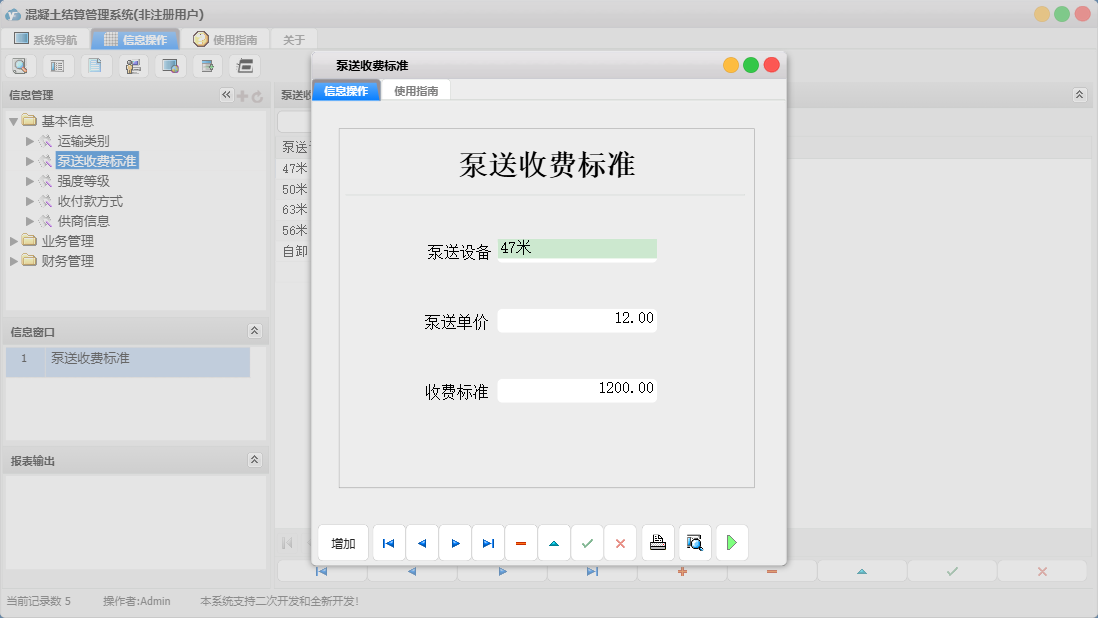Click the monitor display icon on the toolbar
Screen dimensions: 1098x618
(x=170, y=65)
